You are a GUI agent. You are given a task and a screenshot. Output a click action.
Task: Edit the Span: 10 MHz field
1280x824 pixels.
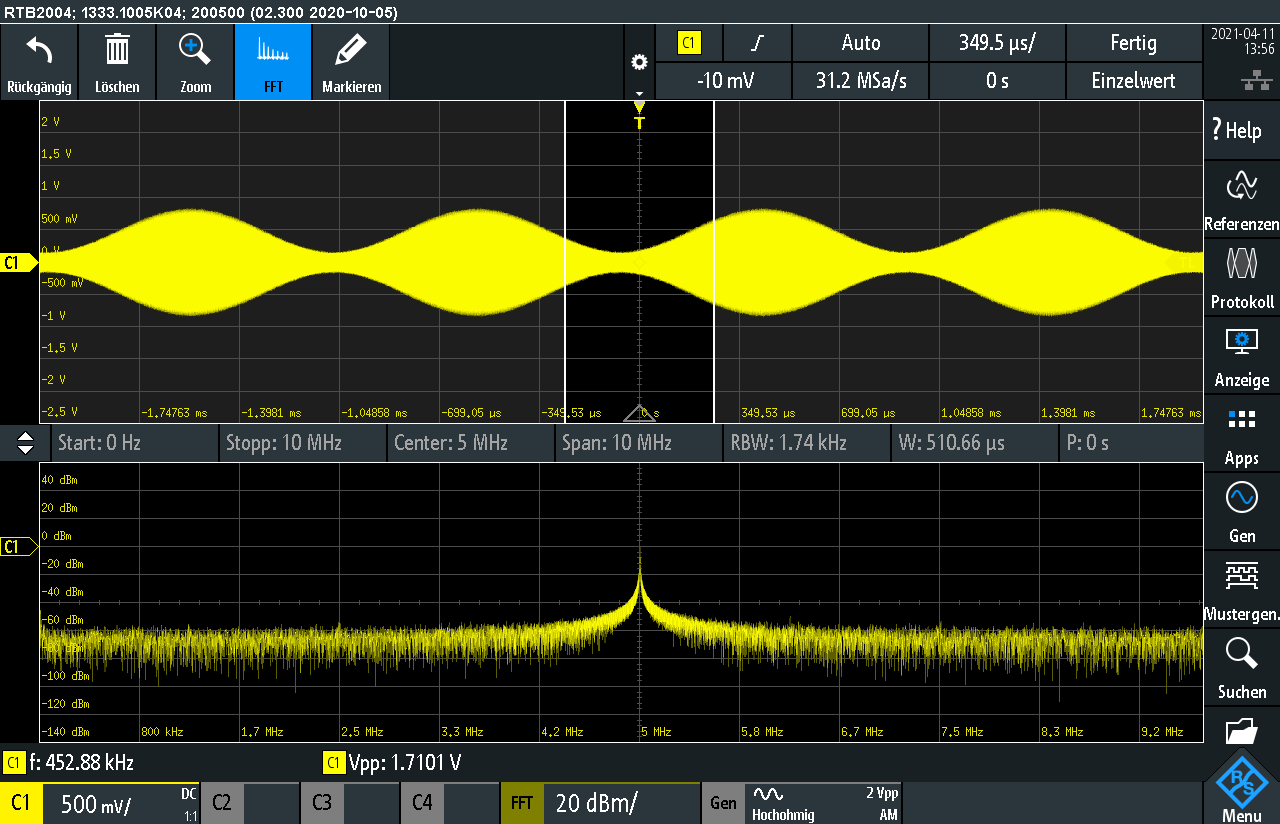(638, 442)
